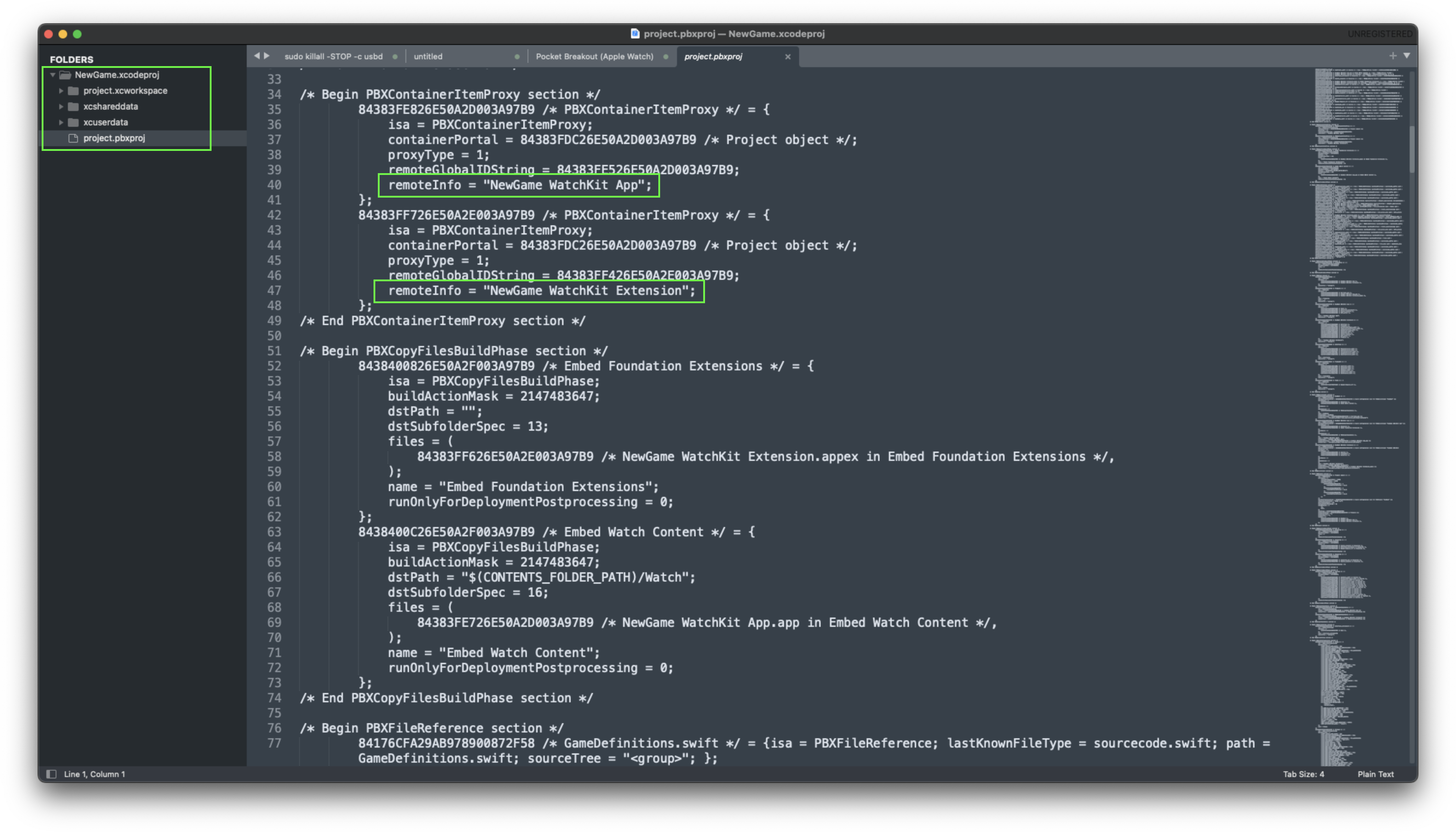Viewport: 1456px width, 832px height.
Task: Add a new tab with plus icon
Action: pos(1392,56)
